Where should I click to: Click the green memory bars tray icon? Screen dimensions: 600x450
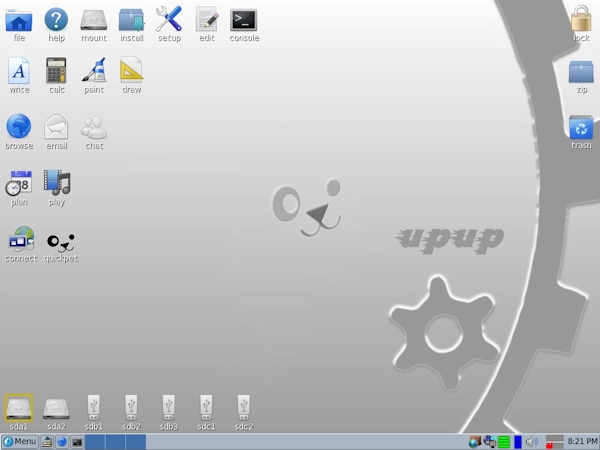pyautogui.click(x=504, y=442)
